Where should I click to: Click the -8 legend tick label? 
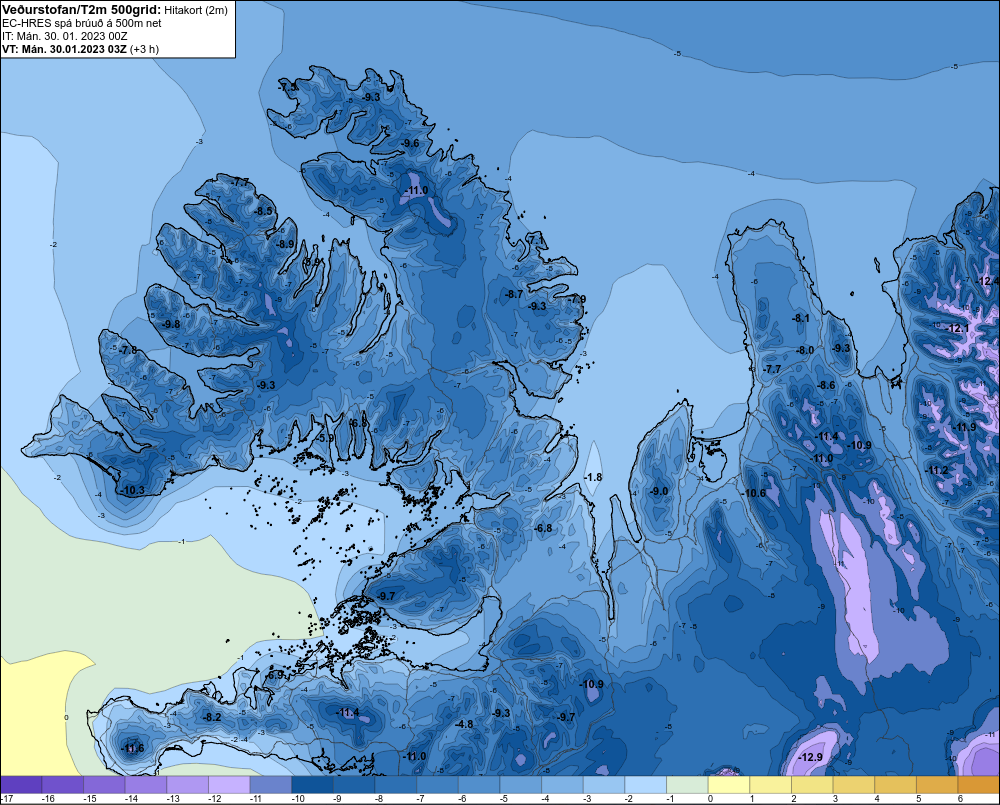click(379, 799)
